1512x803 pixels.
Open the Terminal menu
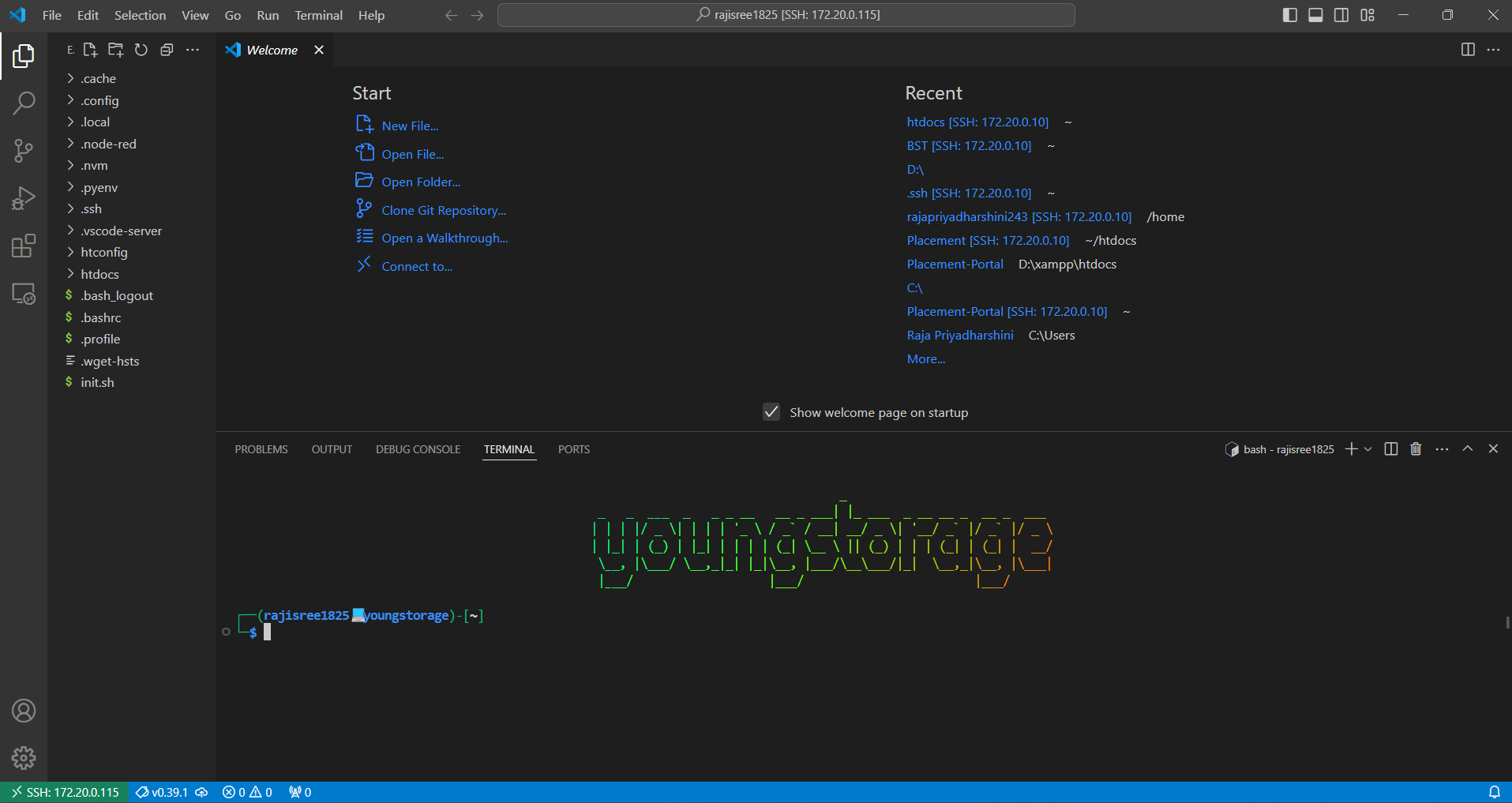coord(318,15)
